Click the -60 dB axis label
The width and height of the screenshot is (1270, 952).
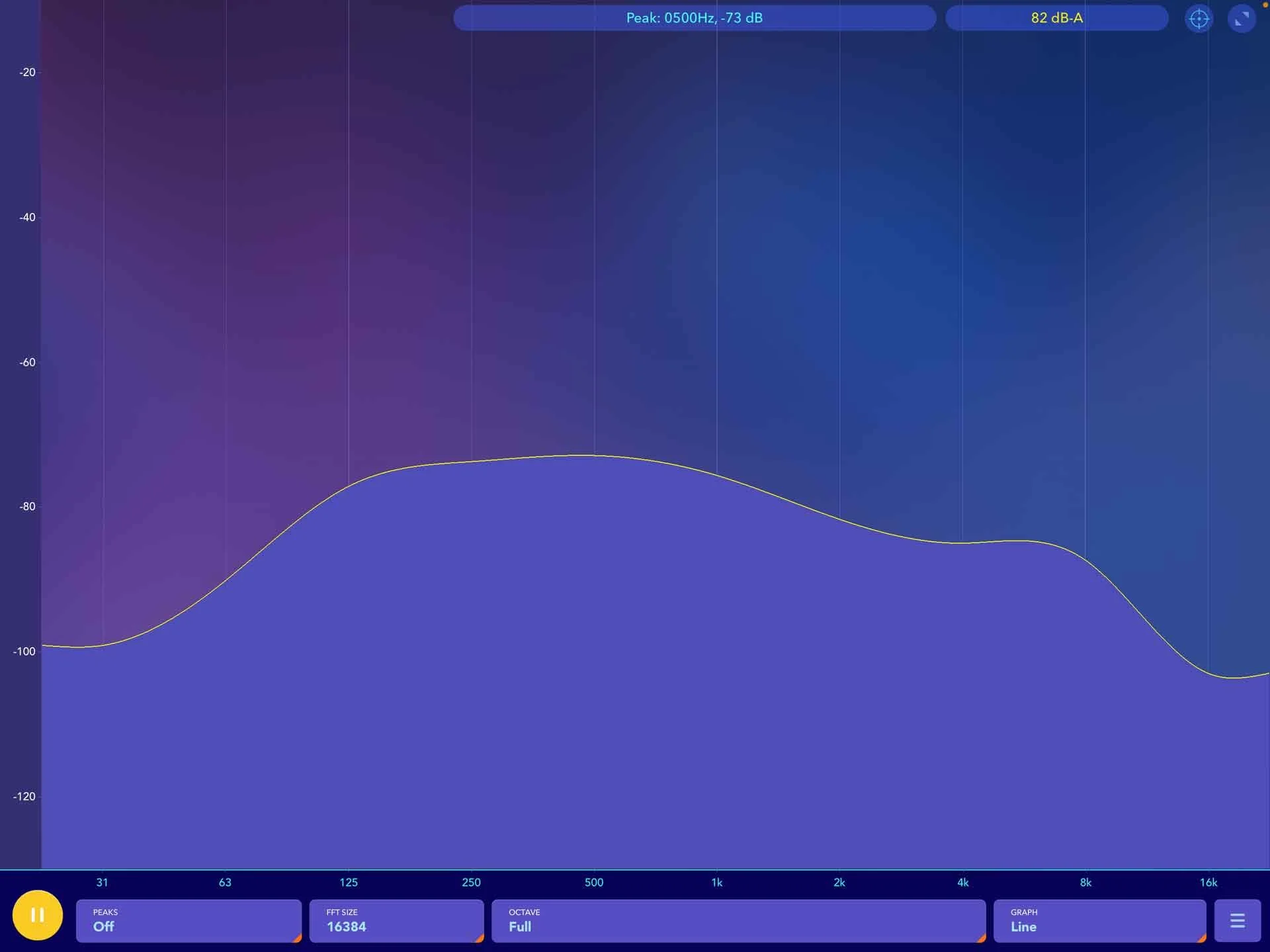27,362
